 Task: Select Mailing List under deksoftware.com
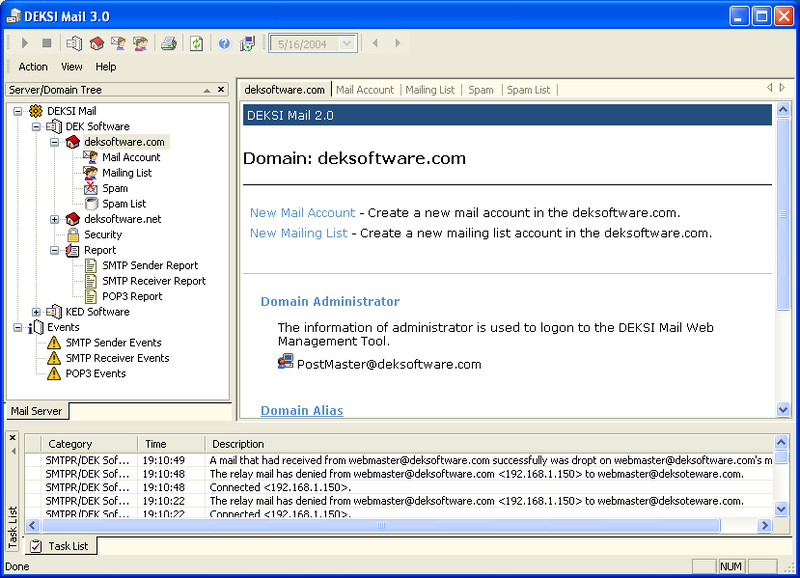[127, 173]
